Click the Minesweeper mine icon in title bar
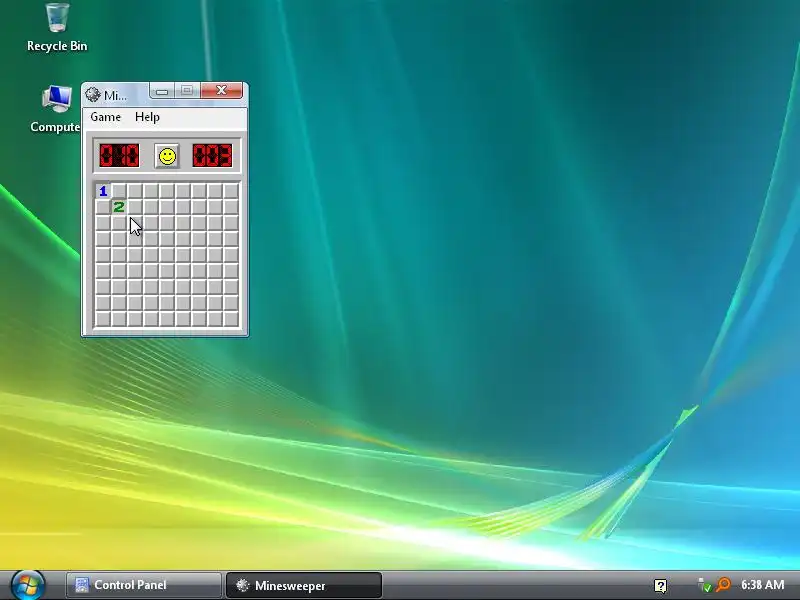The height and width of the screenshot is (600, 800). 93,95
